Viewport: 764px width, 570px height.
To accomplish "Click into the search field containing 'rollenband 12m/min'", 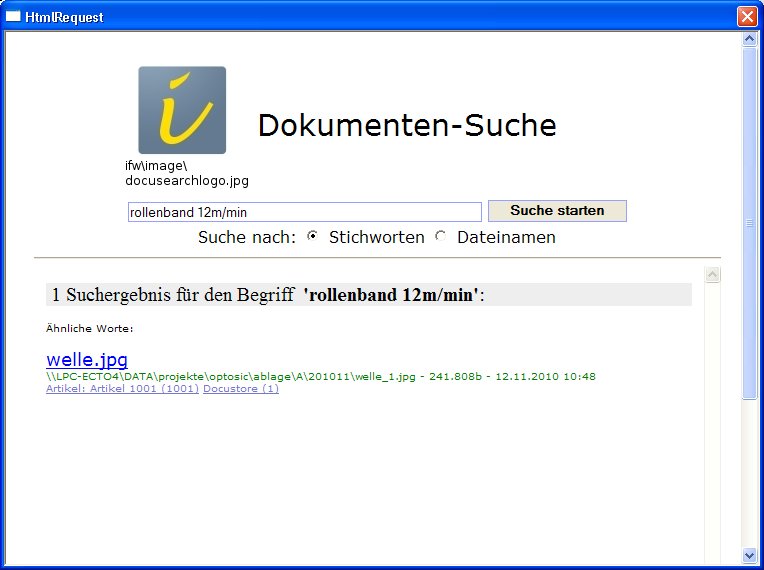I will 304,212.
